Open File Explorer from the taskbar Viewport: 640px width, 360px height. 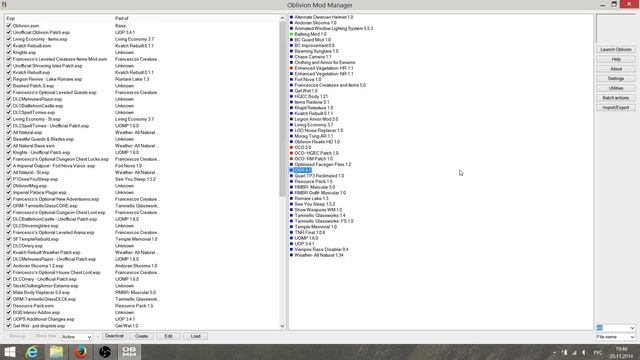pos(56,352)
